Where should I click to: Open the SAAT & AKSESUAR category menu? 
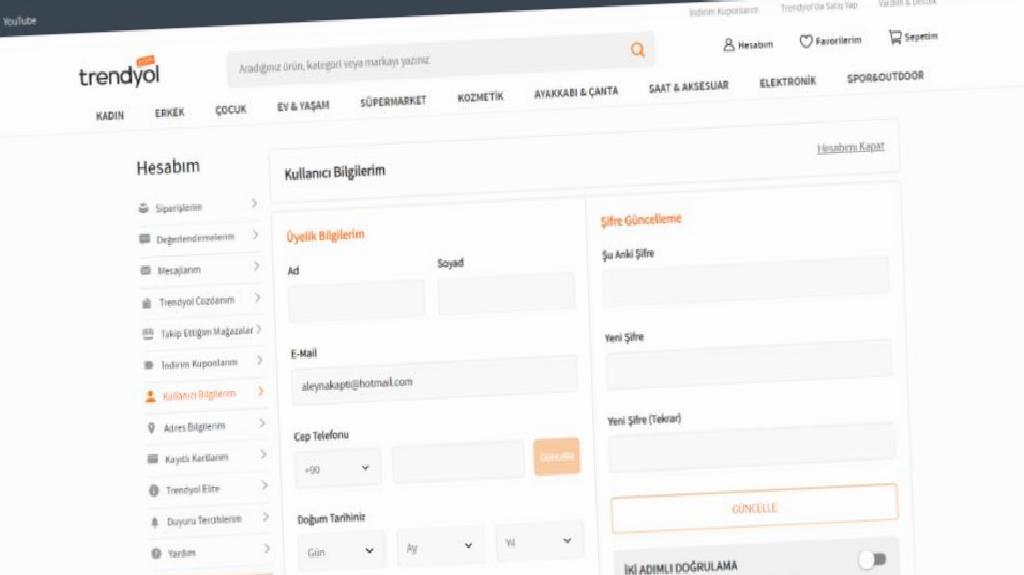click(x=688, y=87)
